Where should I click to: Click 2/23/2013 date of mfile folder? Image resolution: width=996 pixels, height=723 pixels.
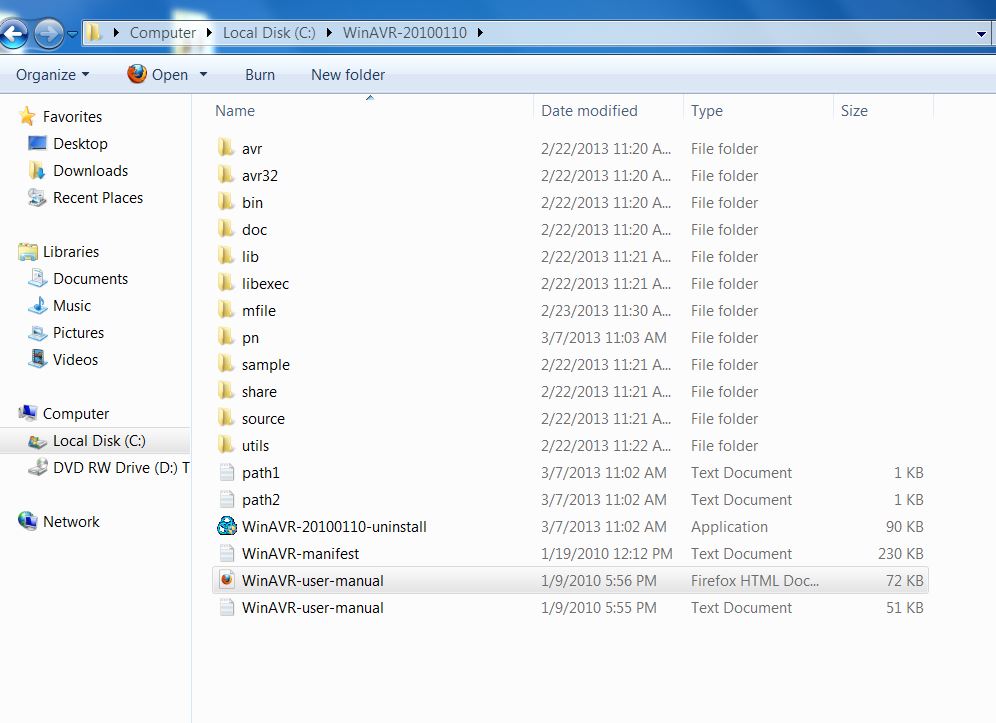coord(605,311)
